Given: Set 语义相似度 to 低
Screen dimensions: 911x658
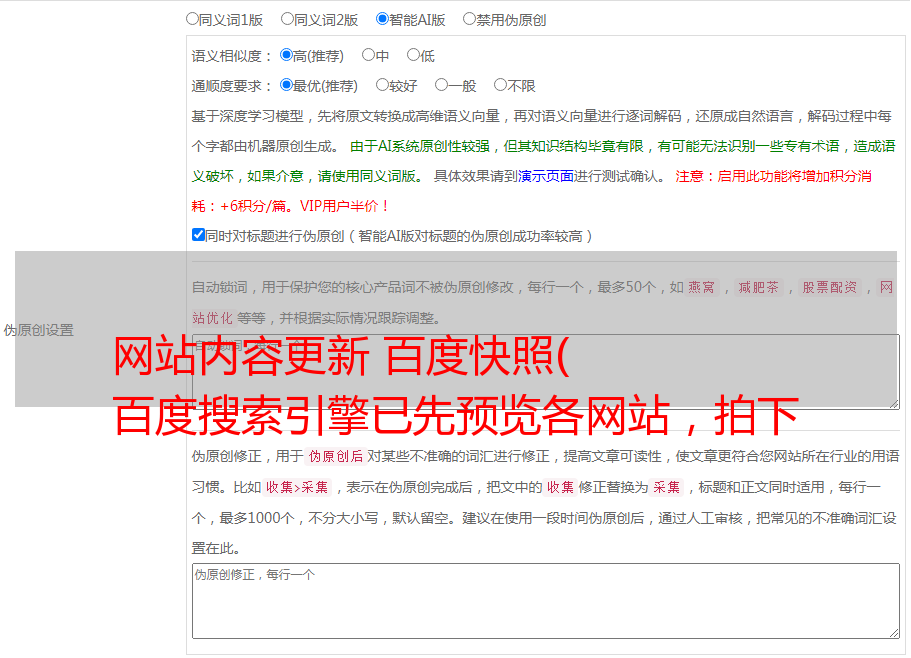Looking at the screenshot, I should tap(413, 56).
